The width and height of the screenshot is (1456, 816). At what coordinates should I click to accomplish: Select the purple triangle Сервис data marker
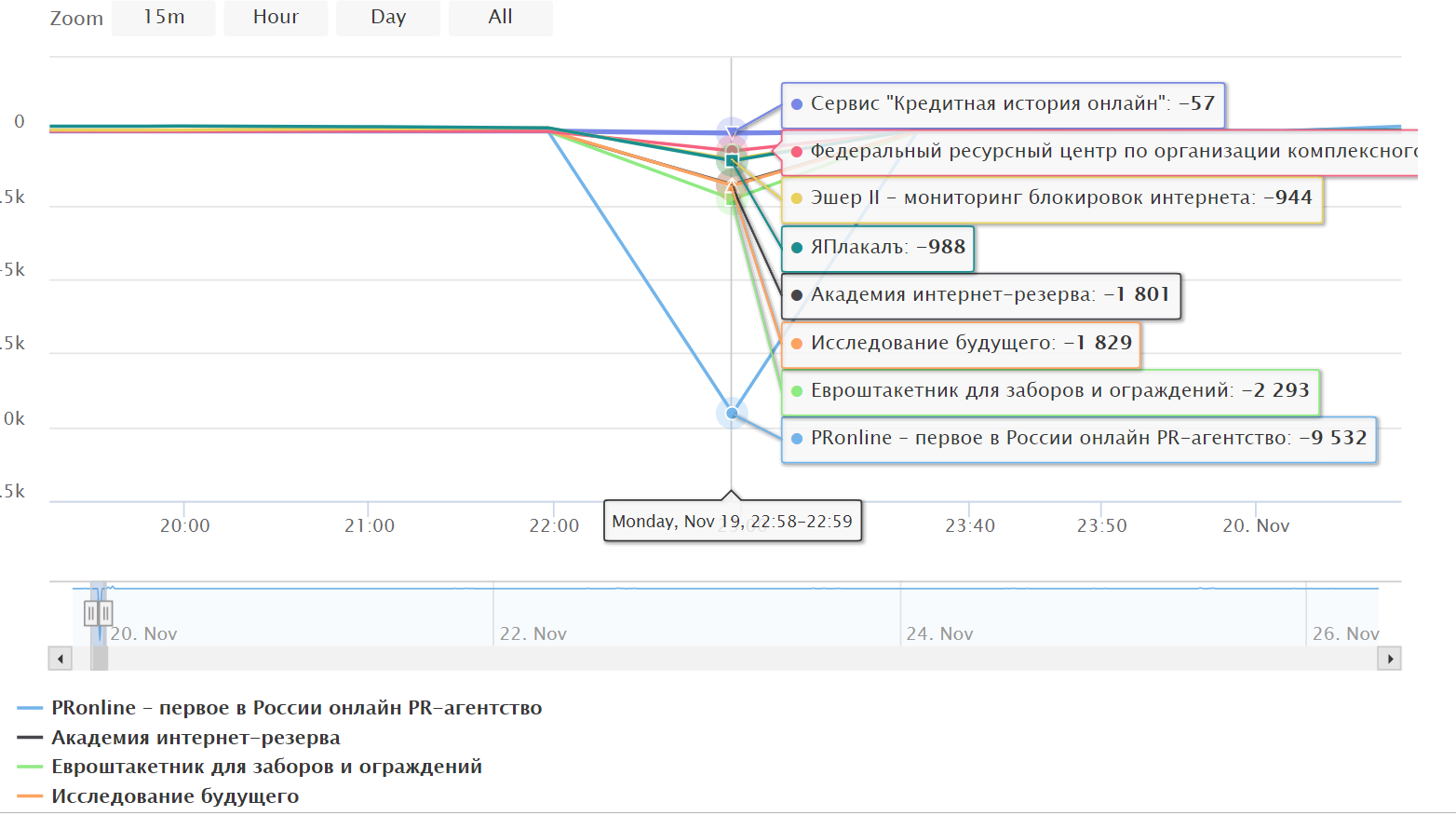pos(732,132)
